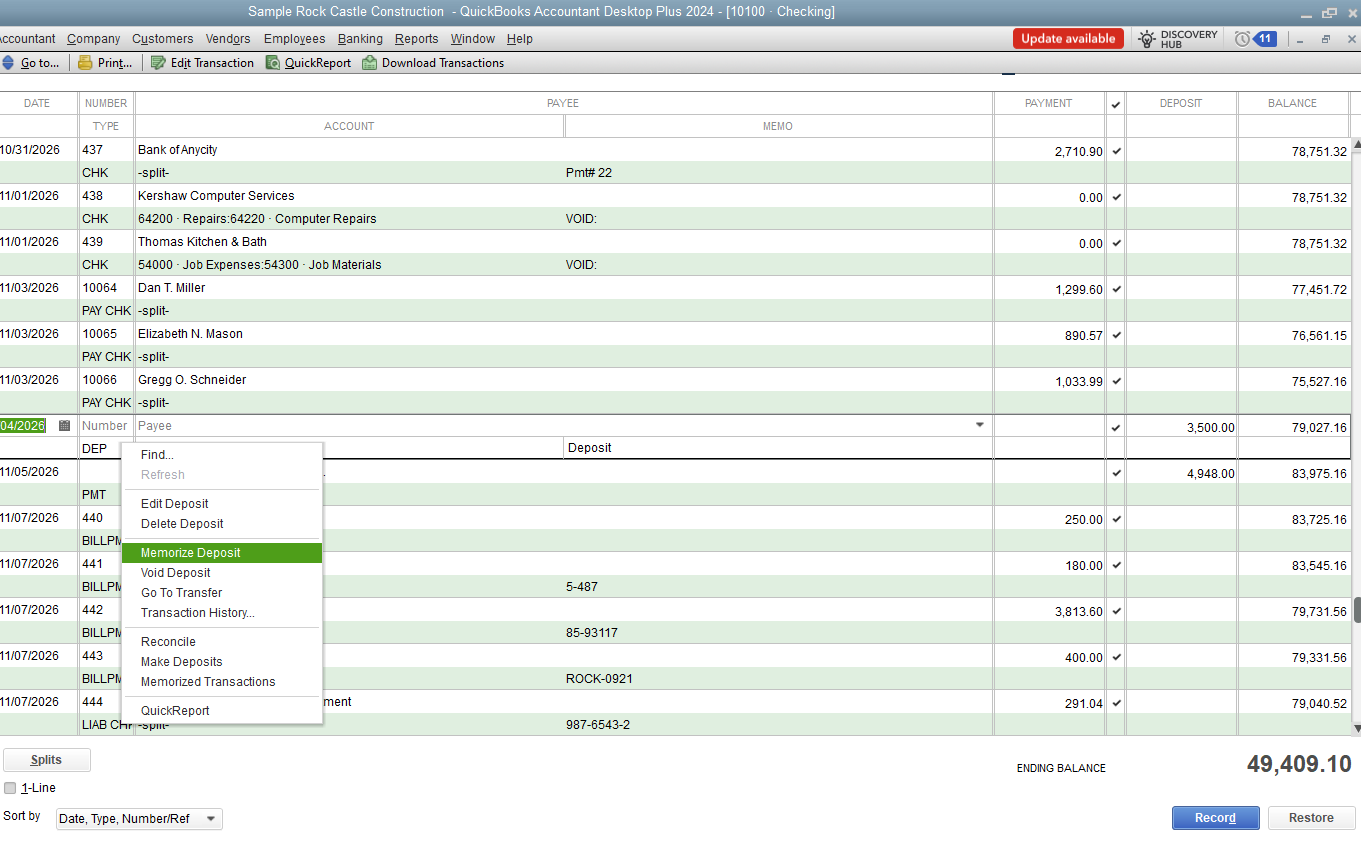Click the payee Thomas Kitchen & Bath
The image size is (1361, 852).
click(202, 242)
